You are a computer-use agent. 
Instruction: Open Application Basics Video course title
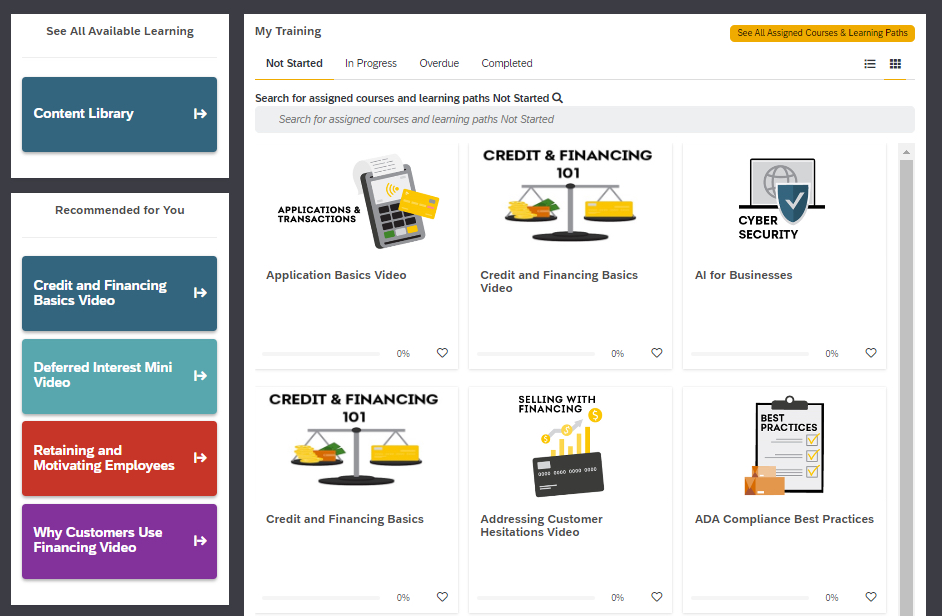click(336, 275)
